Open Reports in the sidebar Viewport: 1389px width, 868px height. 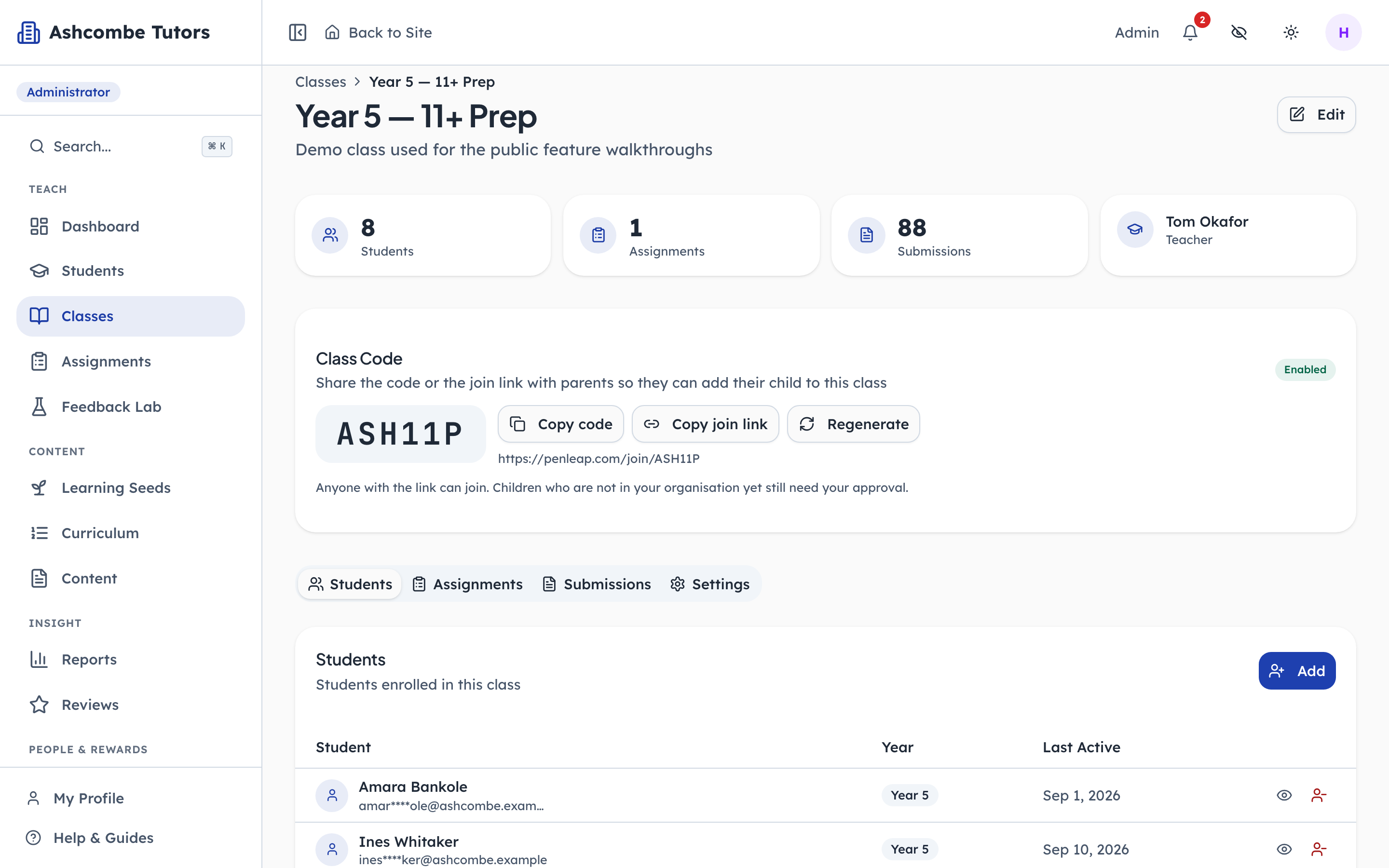(131, 660)
